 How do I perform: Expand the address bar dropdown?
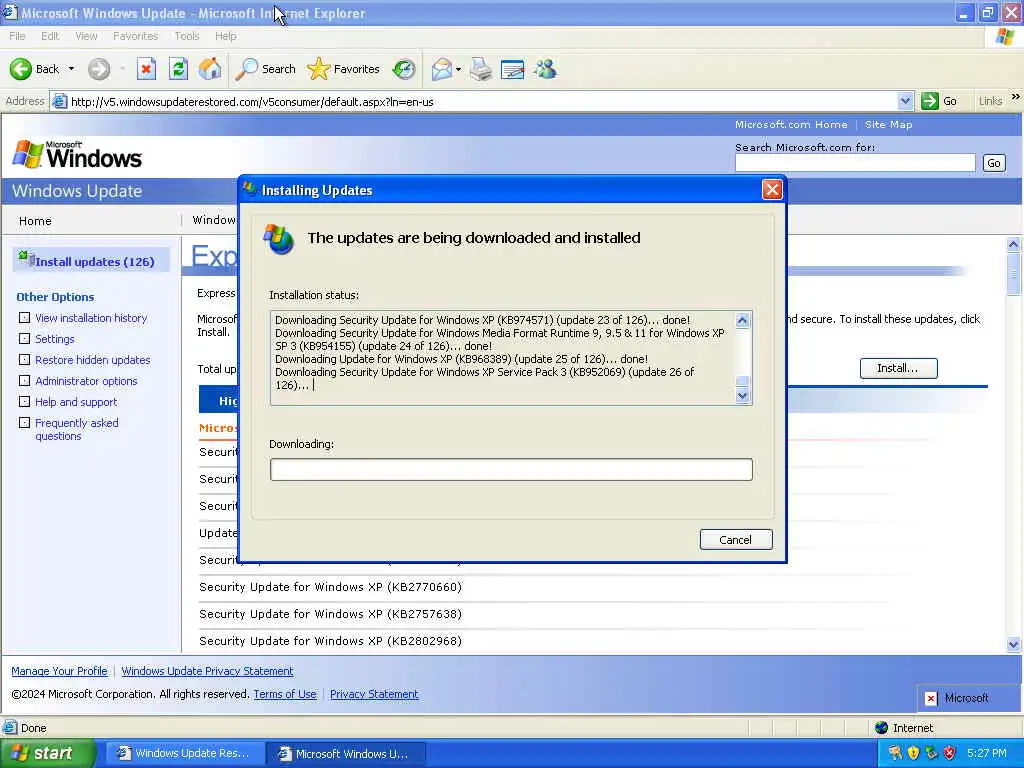click(x=904, y=101)
